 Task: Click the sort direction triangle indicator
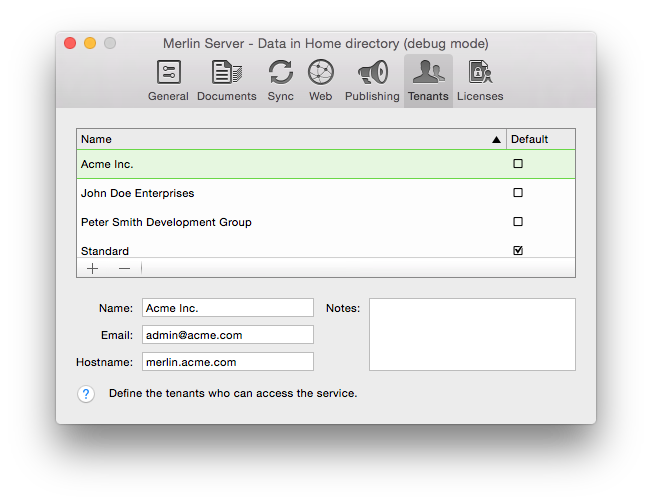click(x=496, y=140)
